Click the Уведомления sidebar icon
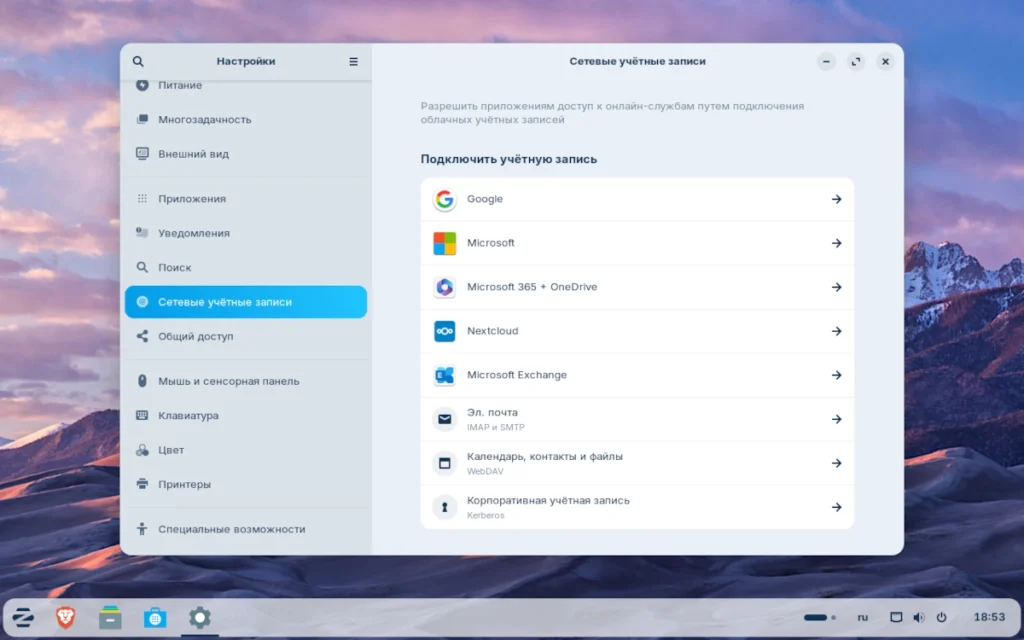The height and width of the screenshot is (640, 1024). coord(142,233)
